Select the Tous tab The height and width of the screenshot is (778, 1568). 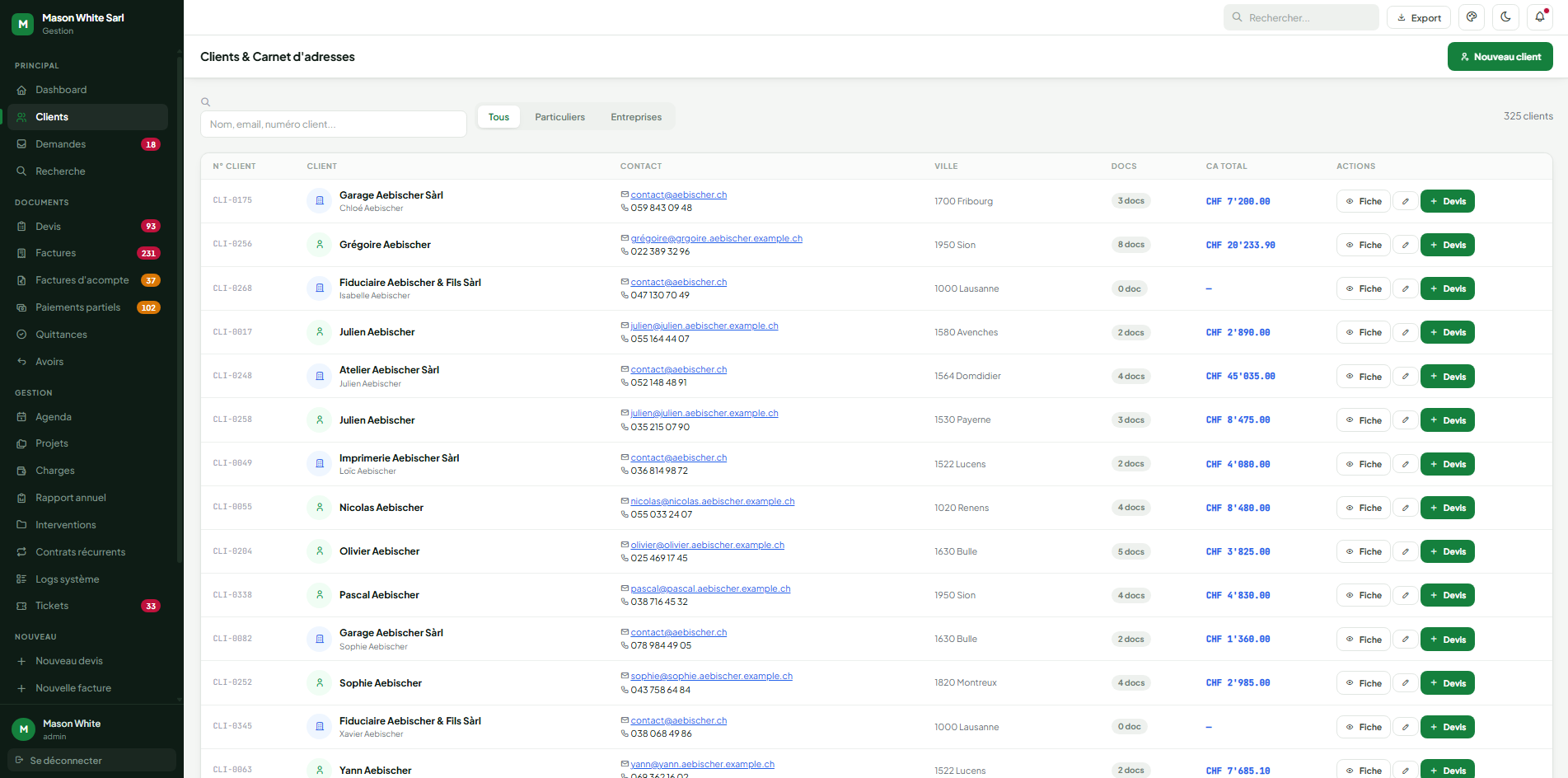498,117
